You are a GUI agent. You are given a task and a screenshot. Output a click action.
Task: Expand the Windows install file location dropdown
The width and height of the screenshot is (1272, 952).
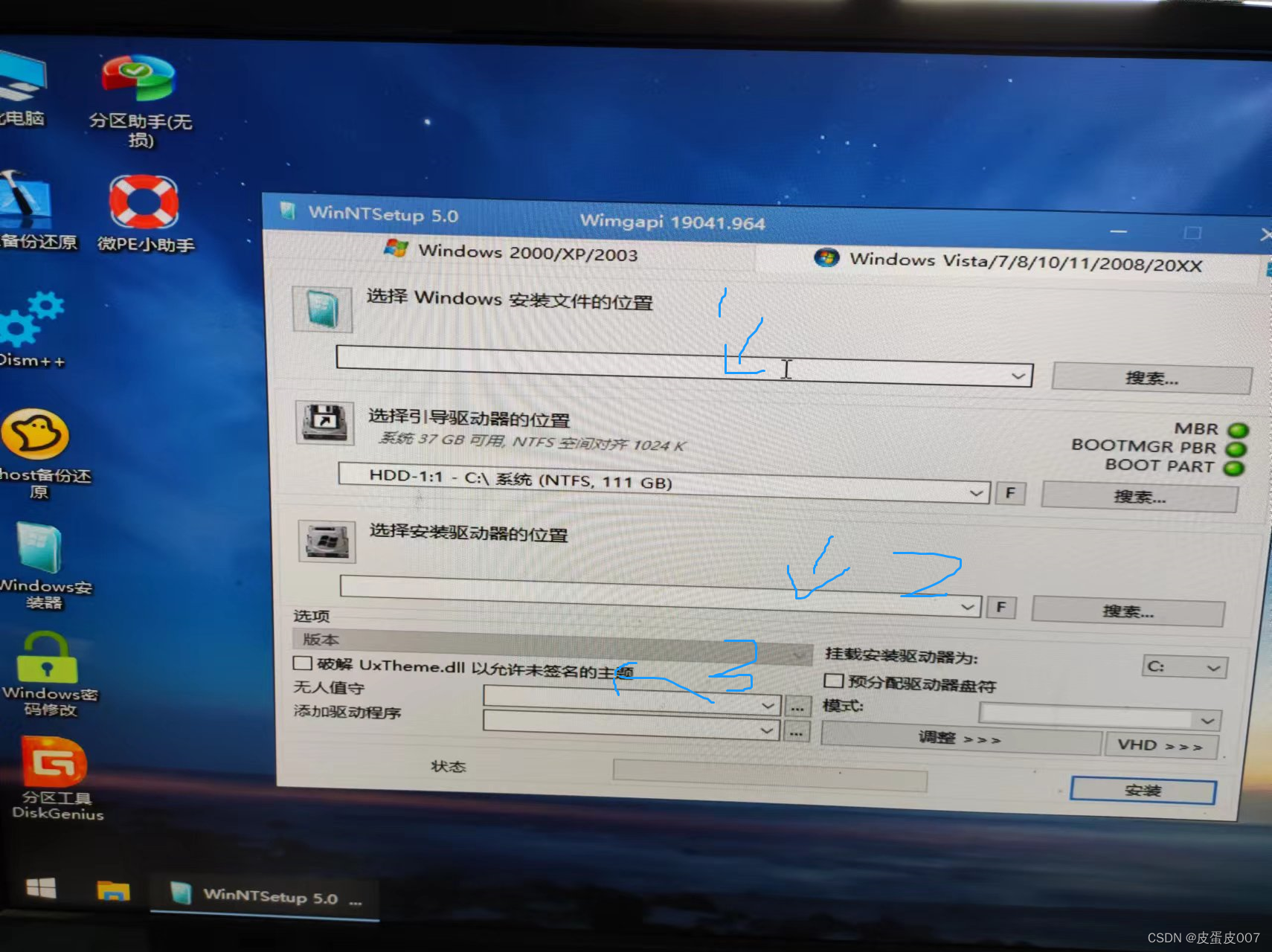tap(1018, 376)
